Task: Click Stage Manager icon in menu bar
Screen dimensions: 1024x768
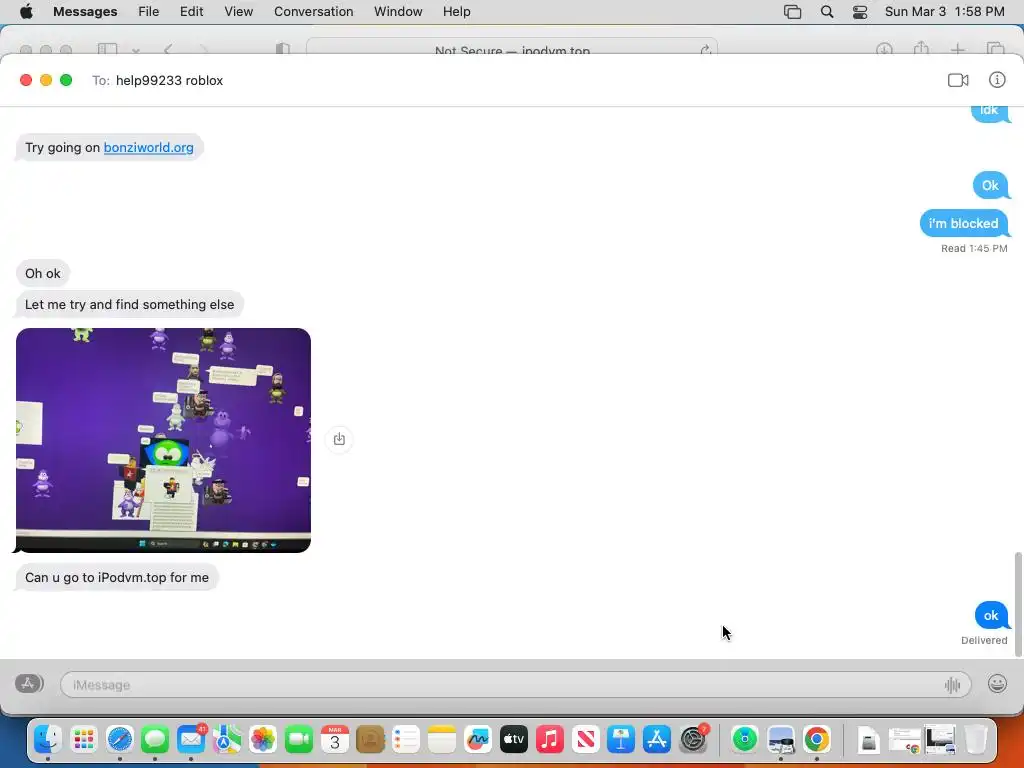Action: [792, 12]
